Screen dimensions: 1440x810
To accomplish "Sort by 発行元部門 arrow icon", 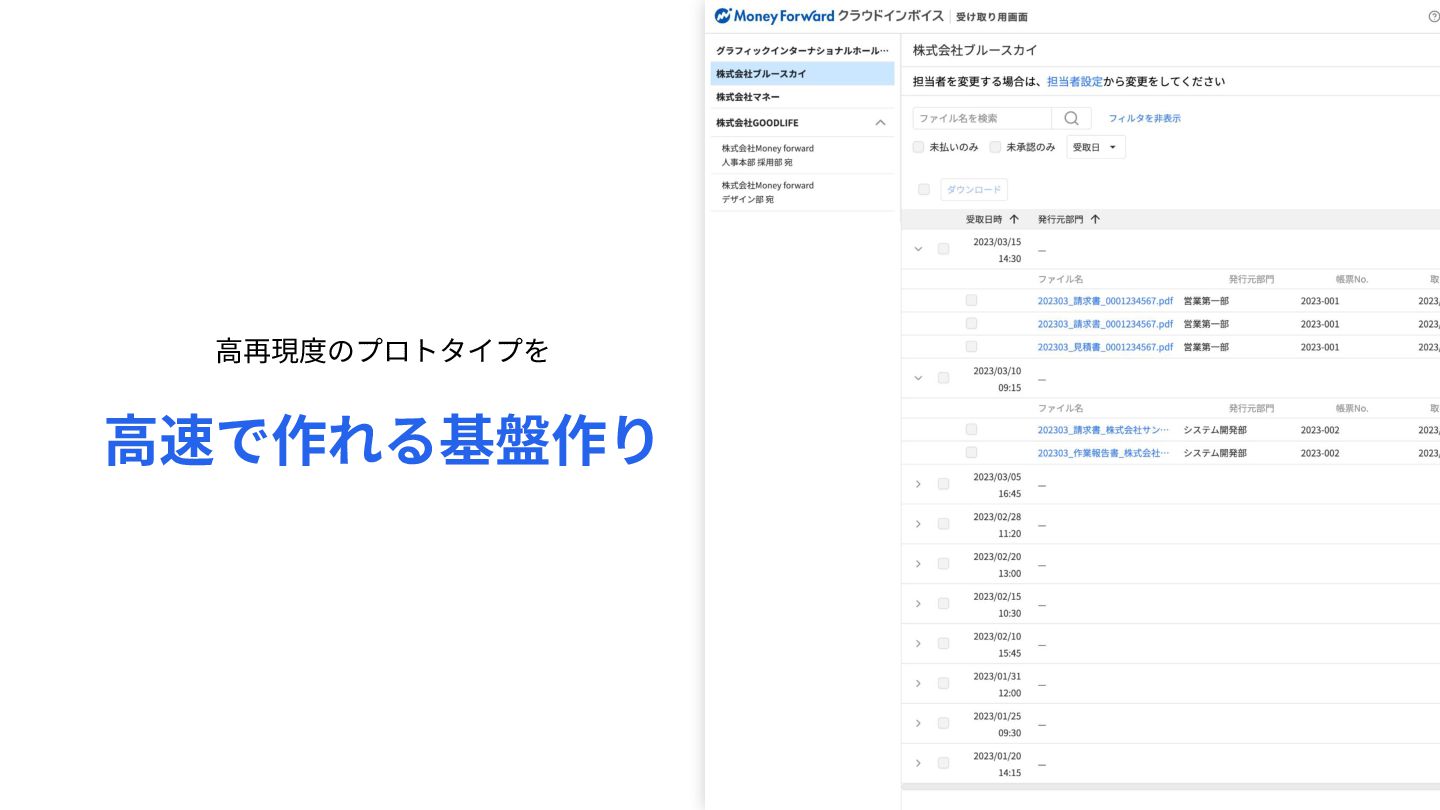I will (x=1095, y=219).
